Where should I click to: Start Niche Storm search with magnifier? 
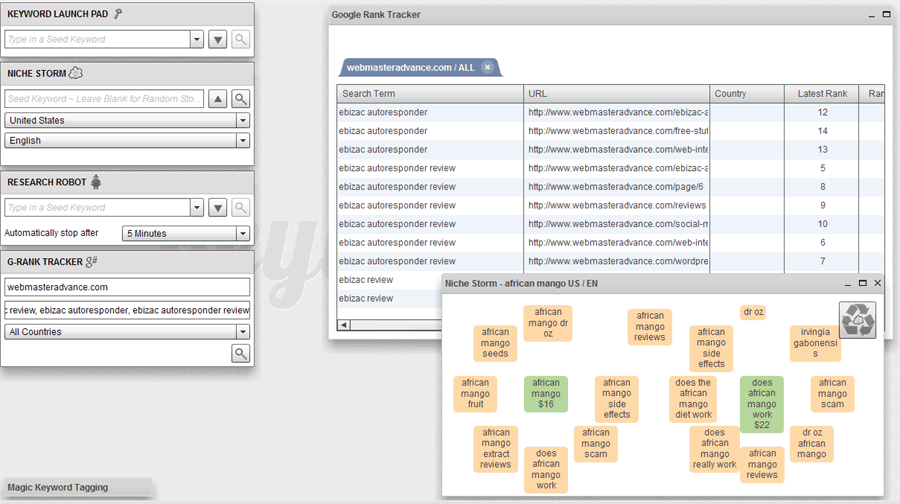240,99
